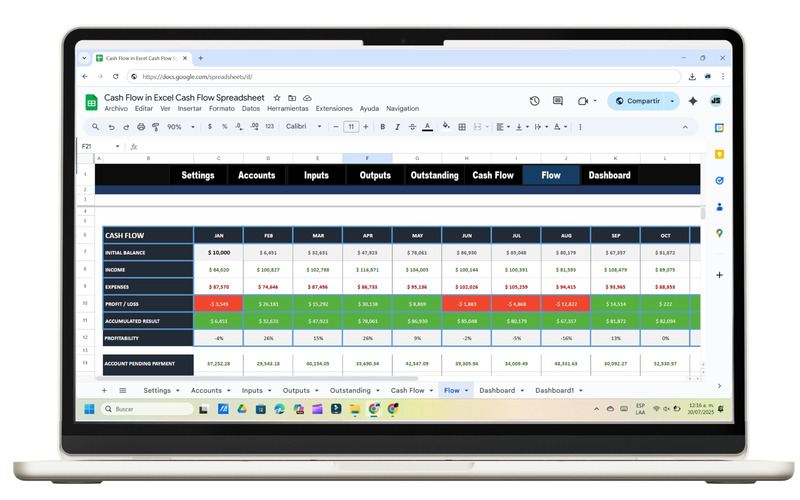
Task: Increase font size with plus
Action: tap(365, 127)
